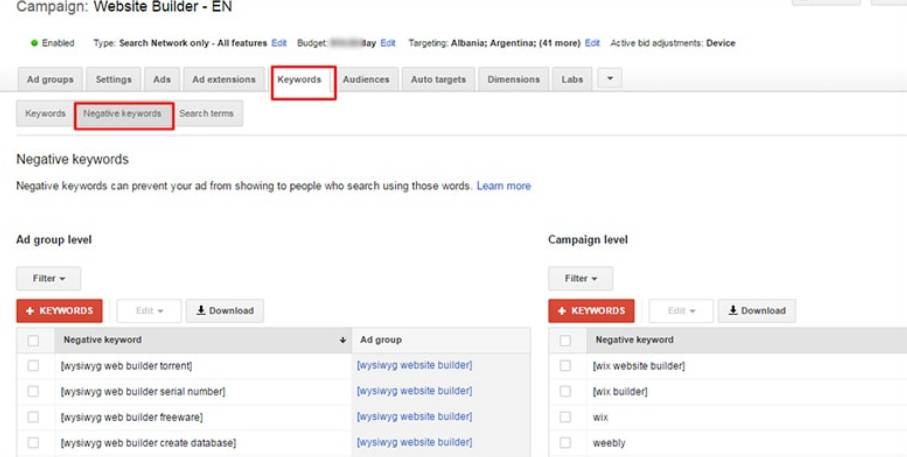Tick checkbox for wysiwyg web builder torrent
This screenshot has height=457, width=907.
[x=33, y=366]
